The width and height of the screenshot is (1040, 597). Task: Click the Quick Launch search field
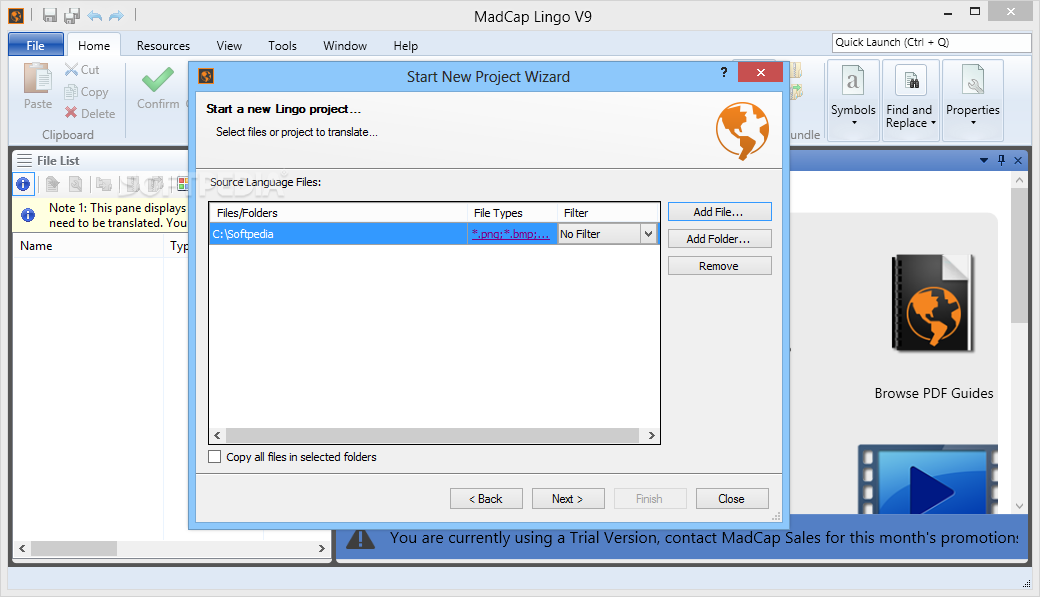[931, 42]
